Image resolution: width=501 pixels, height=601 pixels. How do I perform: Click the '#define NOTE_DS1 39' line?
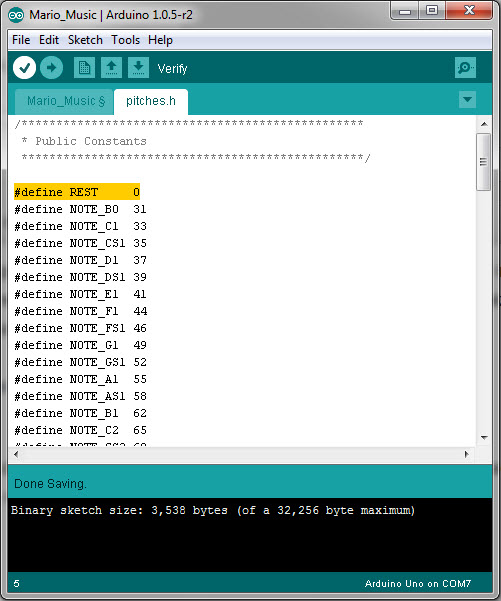coord(80,277)
